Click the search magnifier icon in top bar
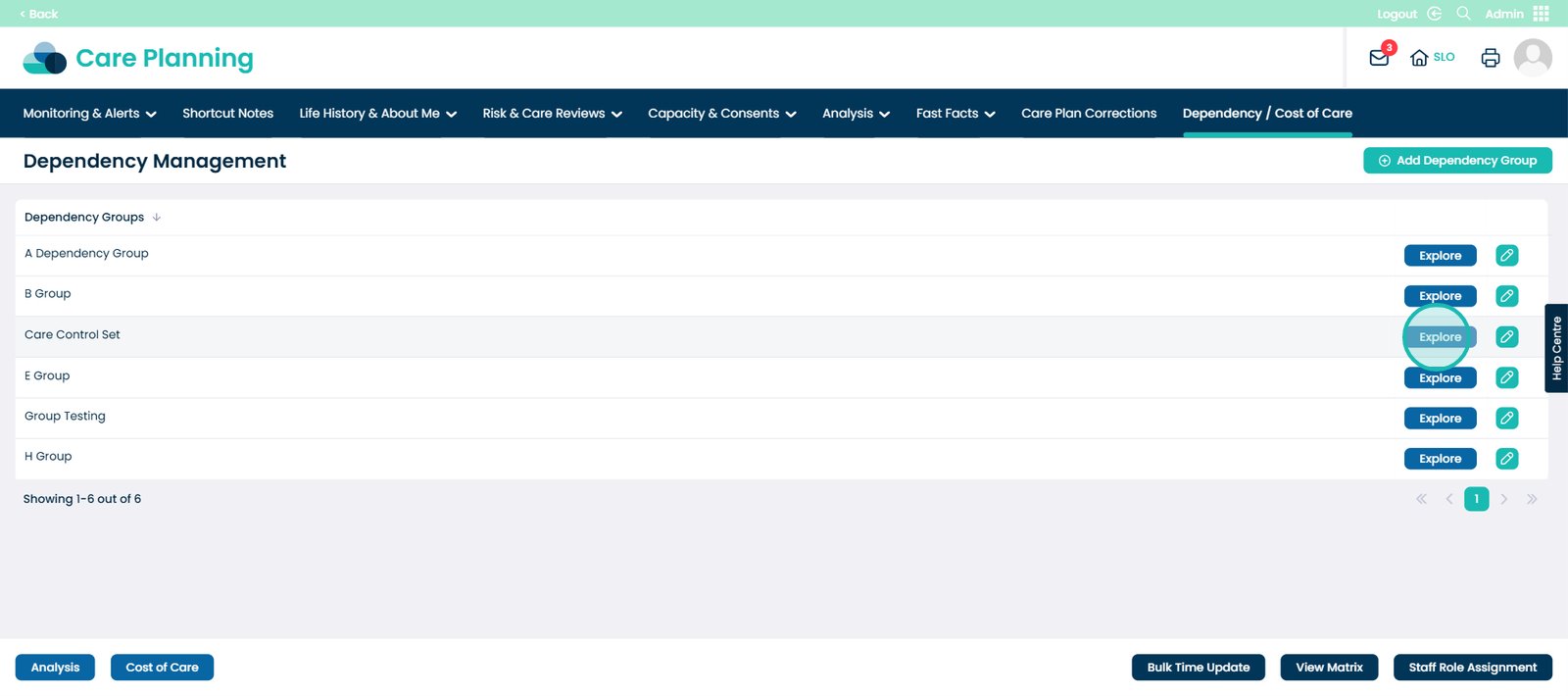Image resolution: width=1568 pixels, height=696 pixels. point(1463,14)
